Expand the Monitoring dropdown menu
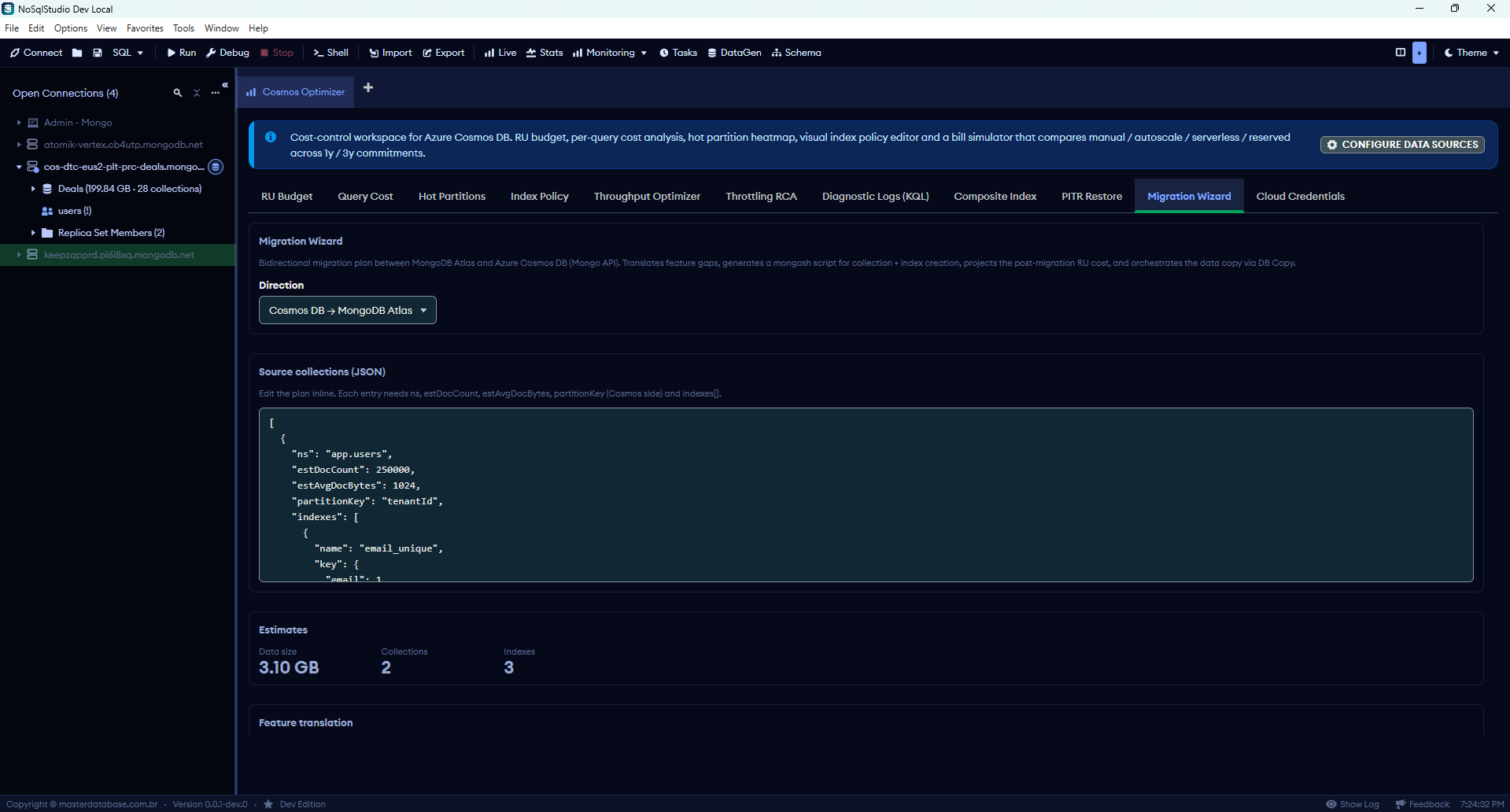The width and height of the screenshot is (1510, 812). (610, 53)
